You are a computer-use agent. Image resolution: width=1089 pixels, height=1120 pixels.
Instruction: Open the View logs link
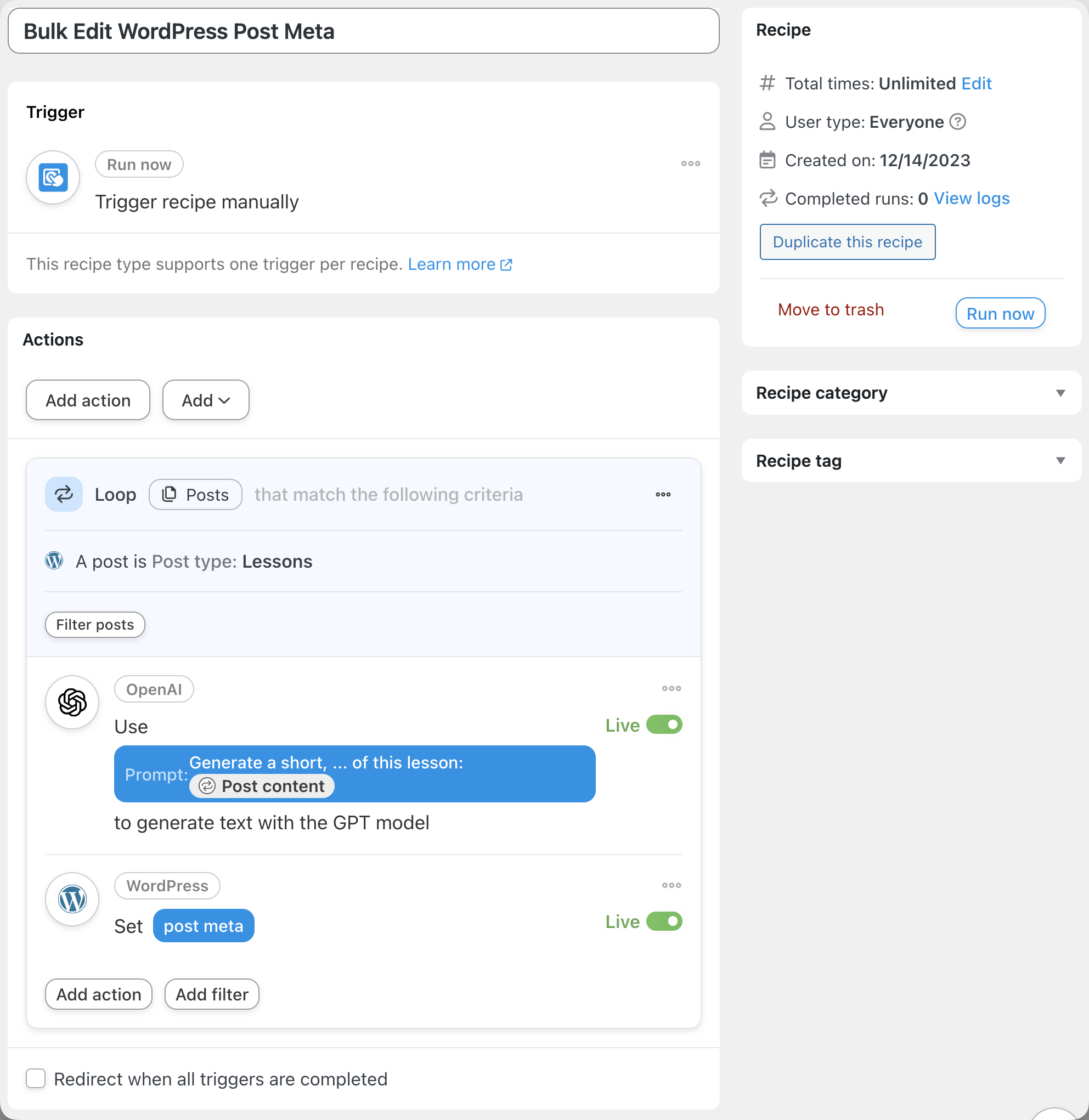971,199
